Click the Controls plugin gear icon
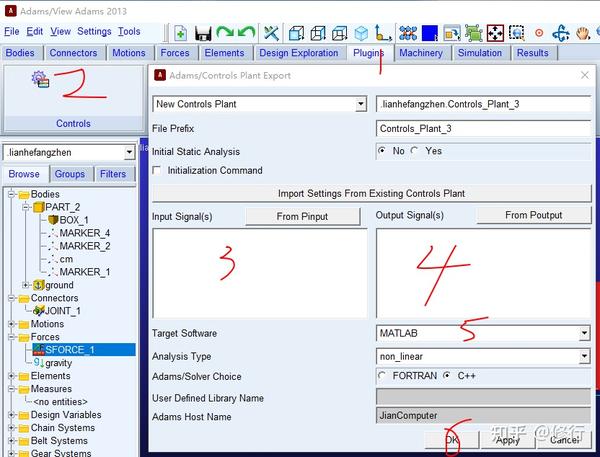This screenshot has height=457, width=600. click(41, 80)
